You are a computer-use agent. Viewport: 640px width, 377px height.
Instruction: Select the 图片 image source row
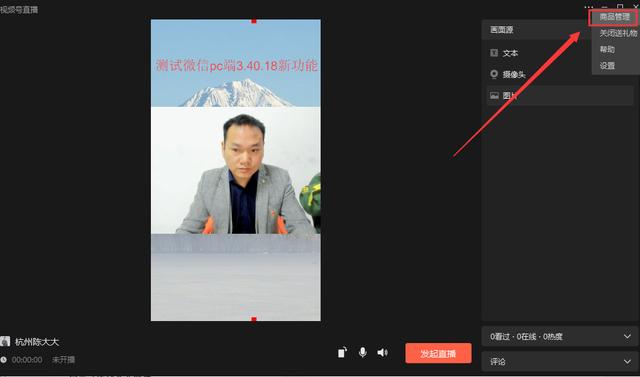click(x=560, y=96)
